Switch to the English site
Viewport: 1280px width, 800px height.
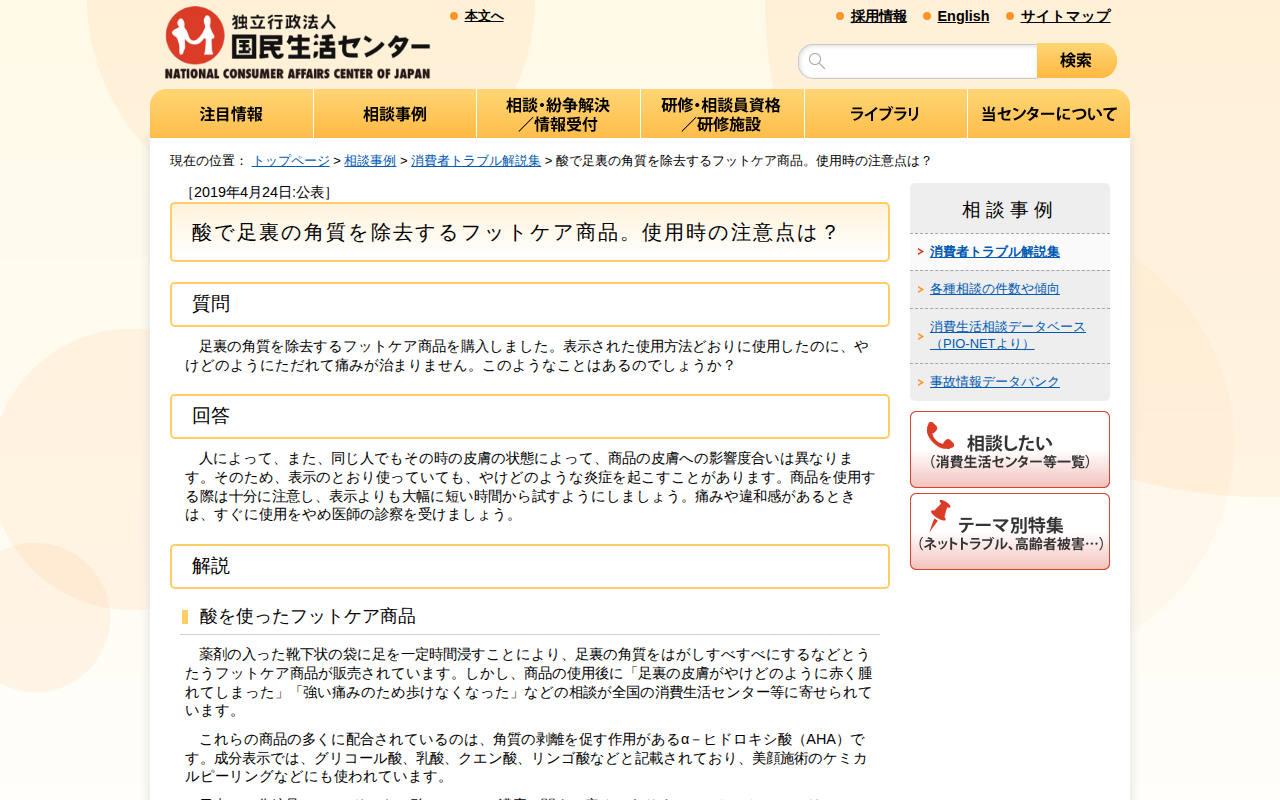point(963,16)
